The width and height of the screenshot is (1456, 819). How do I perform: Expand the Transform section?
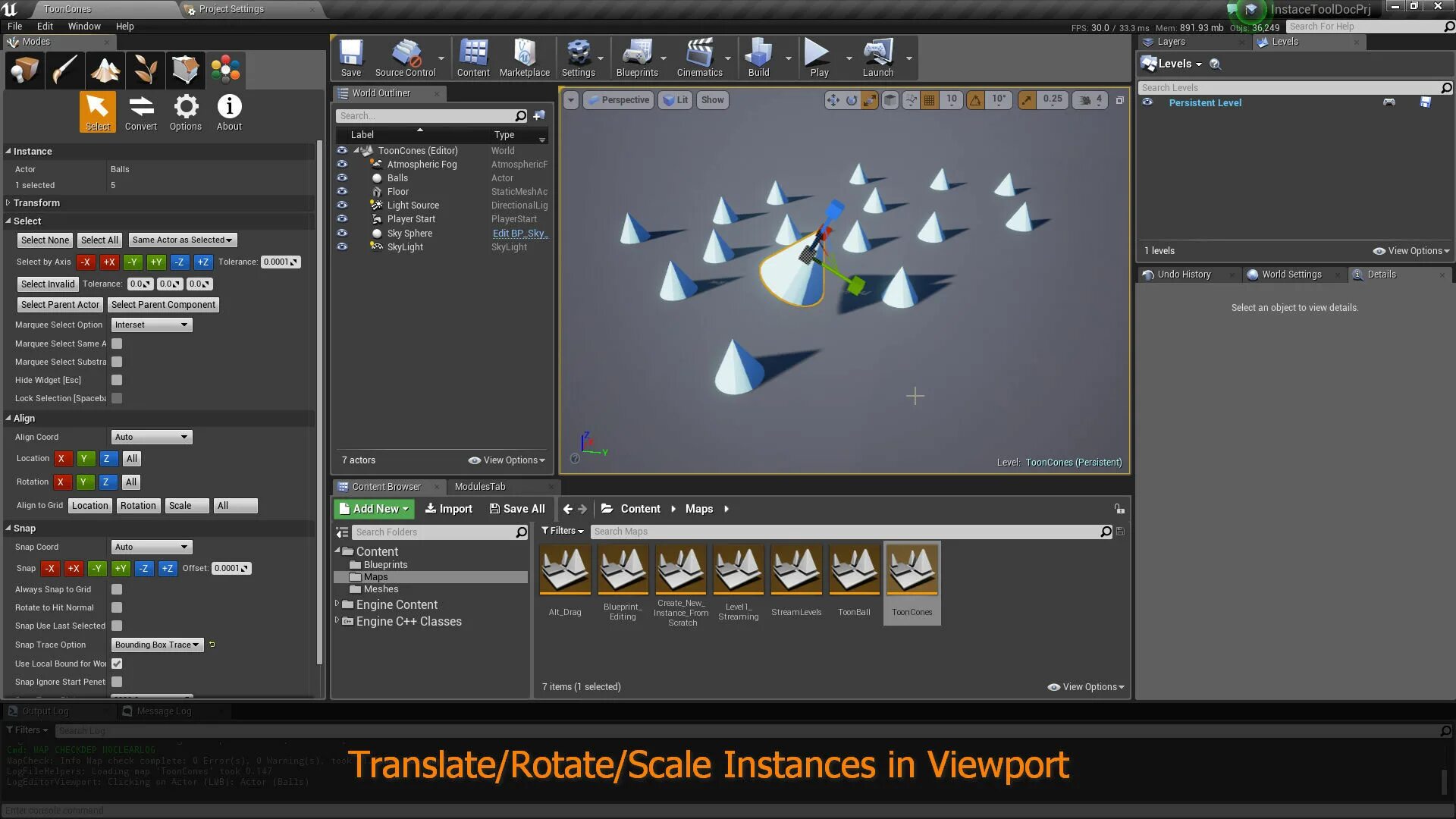click(36, 203)
